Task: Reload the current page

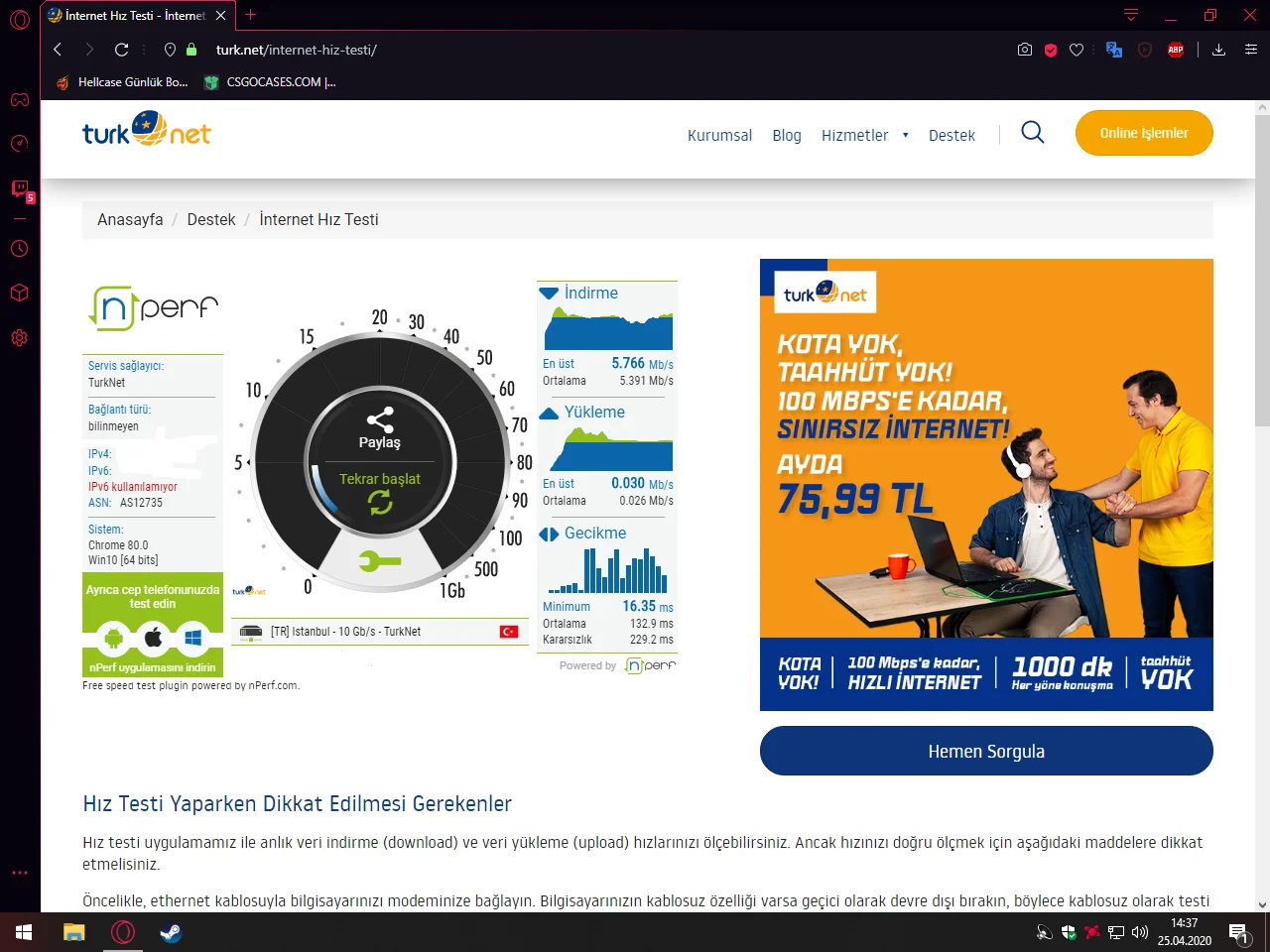Action: coord(122,50)
